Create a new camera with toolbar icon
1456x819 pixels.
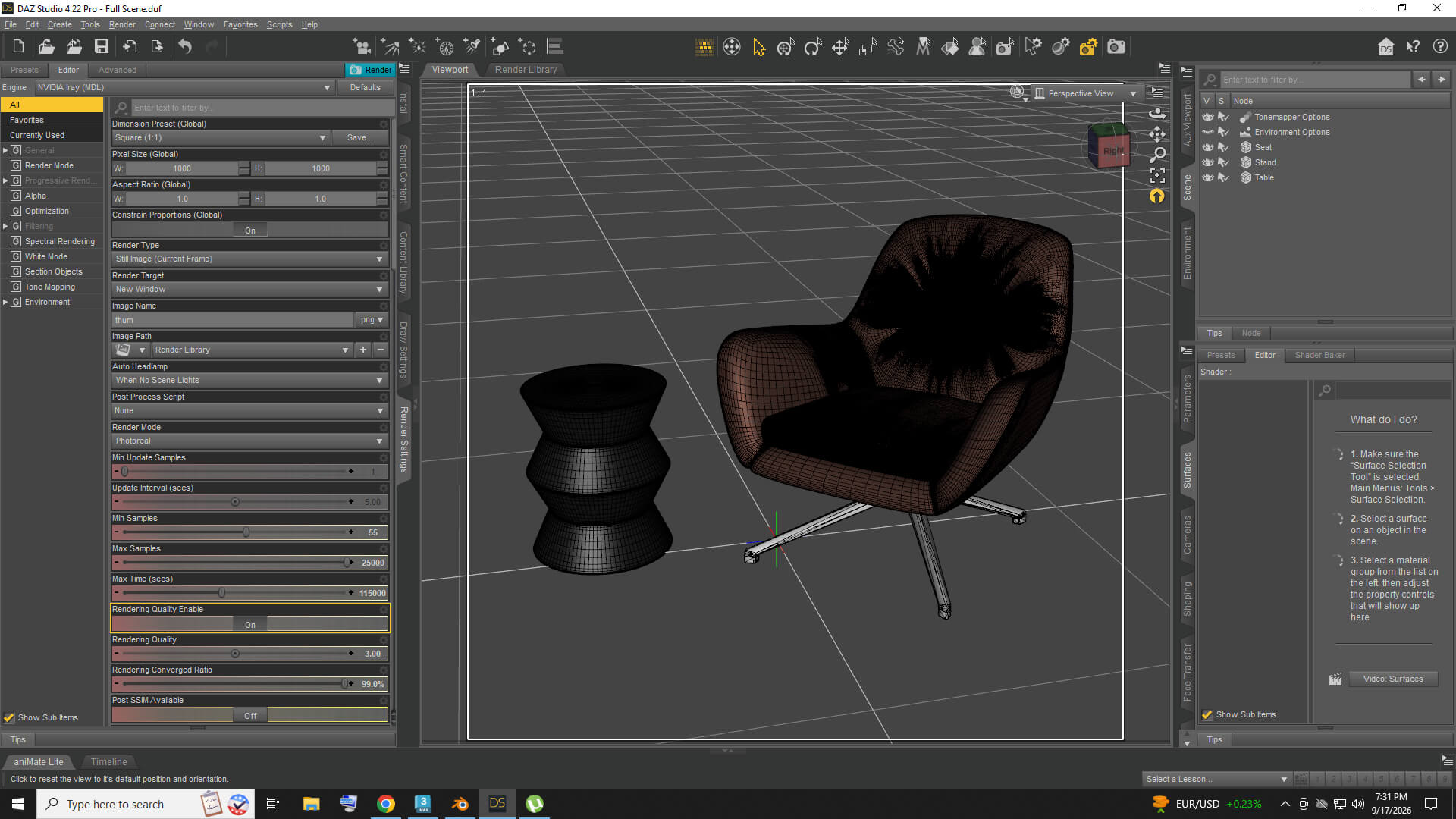pyautogui.click(x=362, y=47)
